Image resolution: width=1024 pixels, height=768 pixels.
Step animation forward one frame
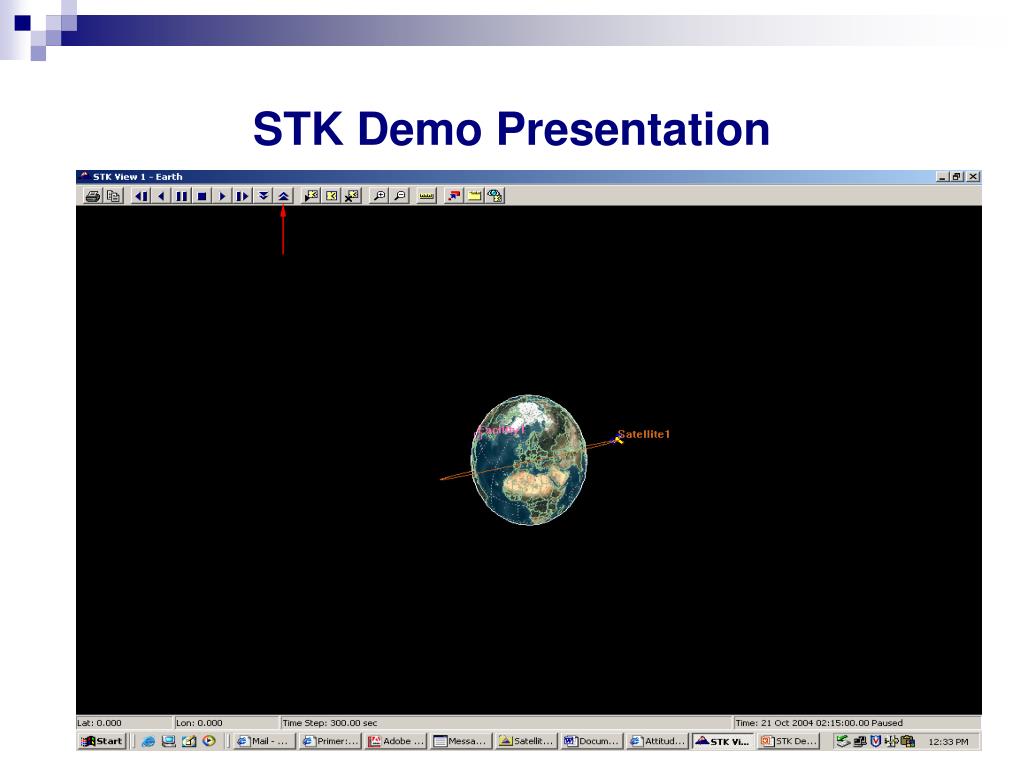[x=242, y=196]
